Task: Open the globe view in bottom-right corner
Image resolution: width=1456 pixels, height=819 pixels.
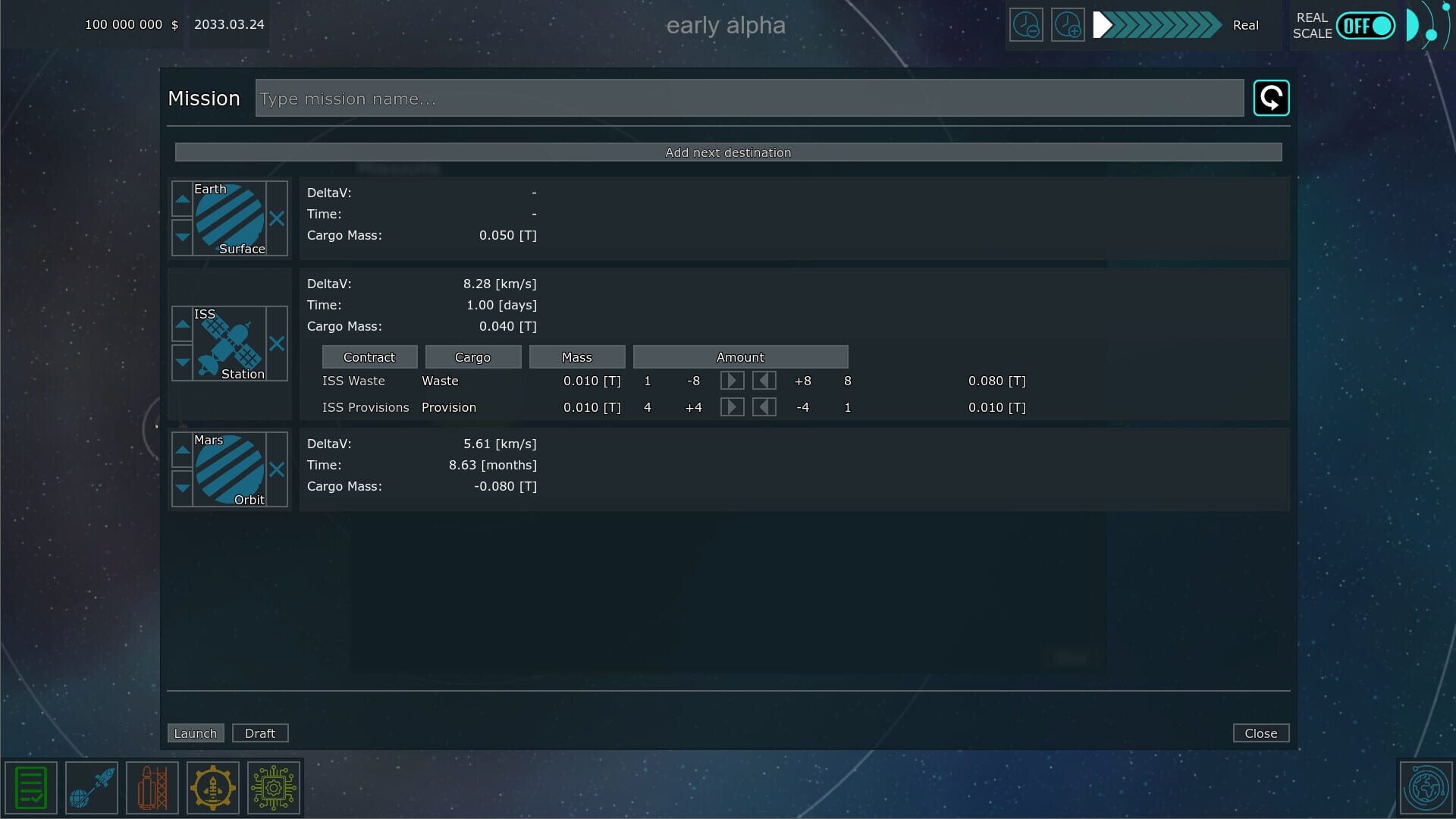Action: coord(1427,788)
